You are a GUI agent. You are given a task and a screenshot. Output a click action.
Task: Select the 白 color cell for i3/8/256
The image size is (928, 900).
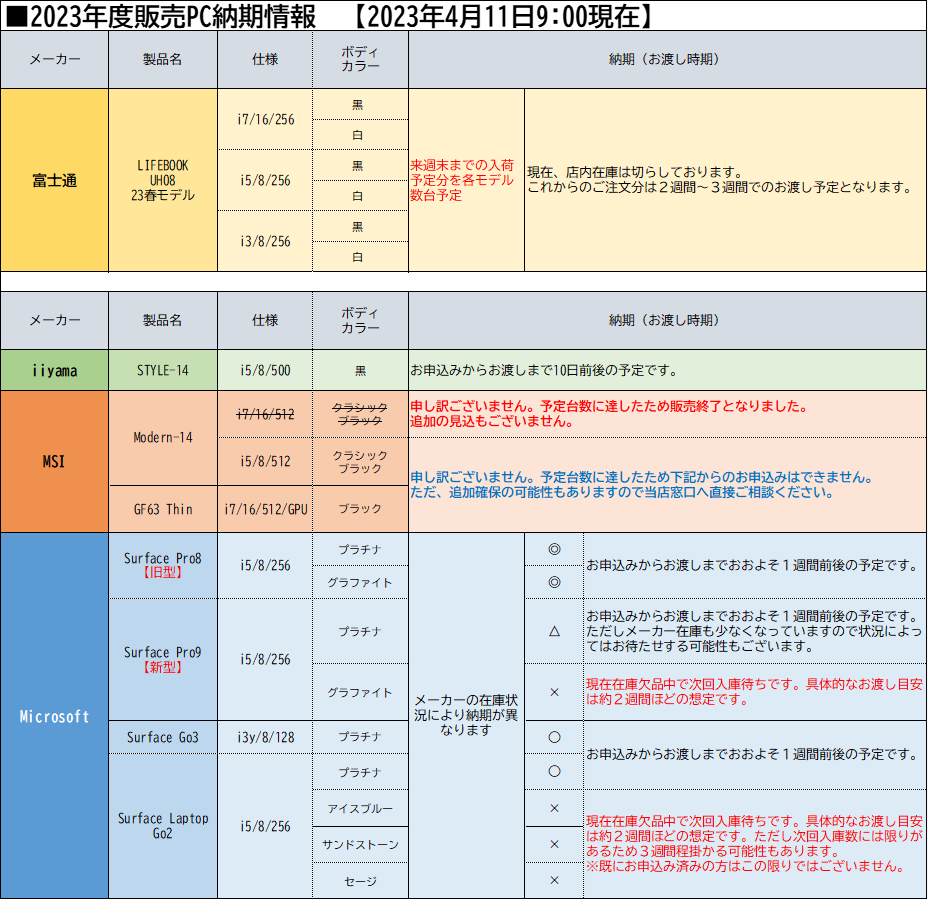click(x=360, y=257)
